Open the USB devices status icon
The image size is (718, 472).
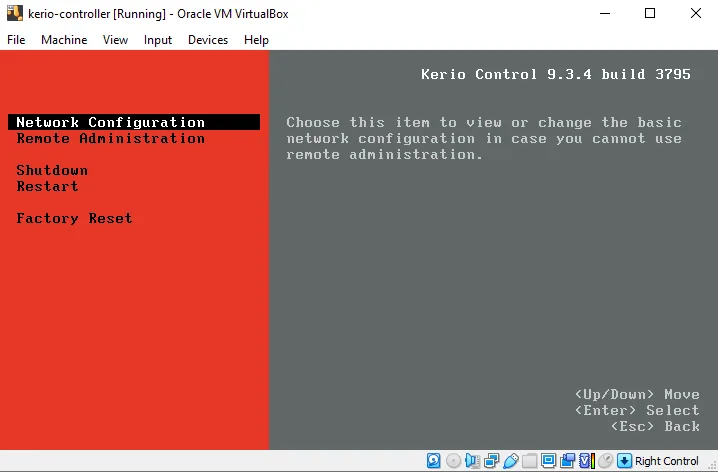coord(511,461)
